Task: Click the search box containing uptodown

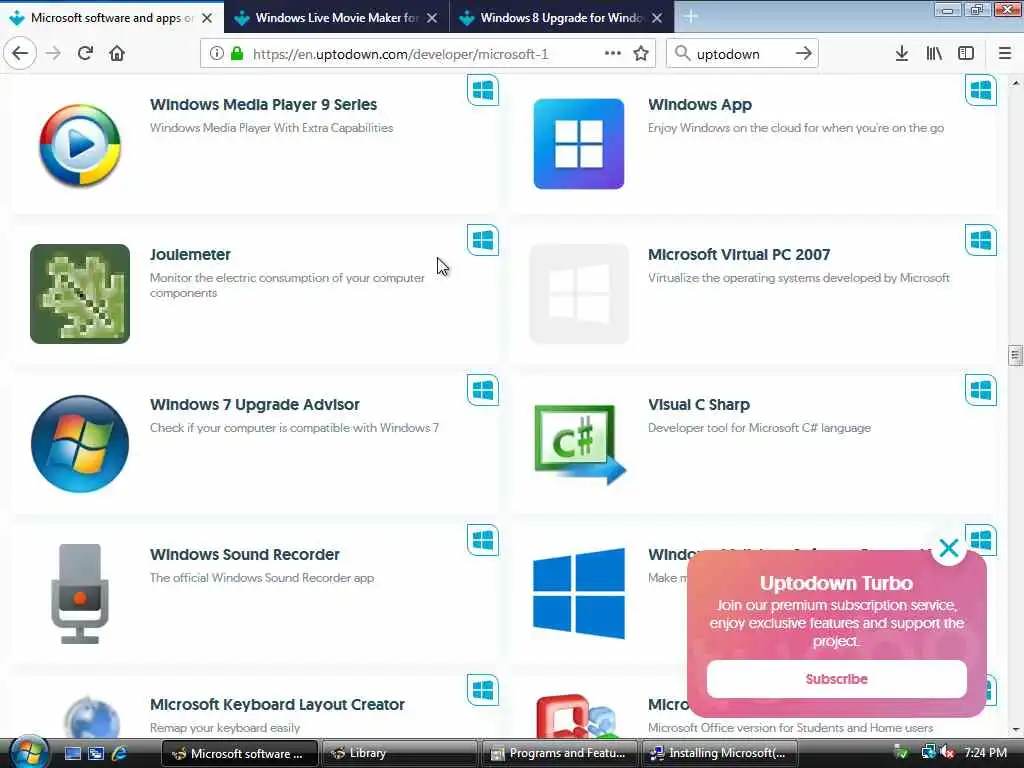Action: (x=741, y=54)
